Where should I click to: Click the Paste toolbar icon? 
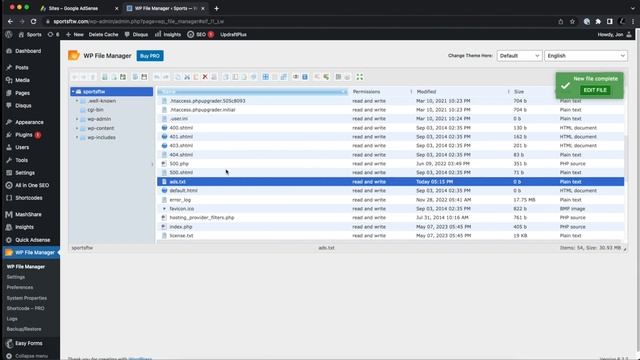(x=196, y=77)
